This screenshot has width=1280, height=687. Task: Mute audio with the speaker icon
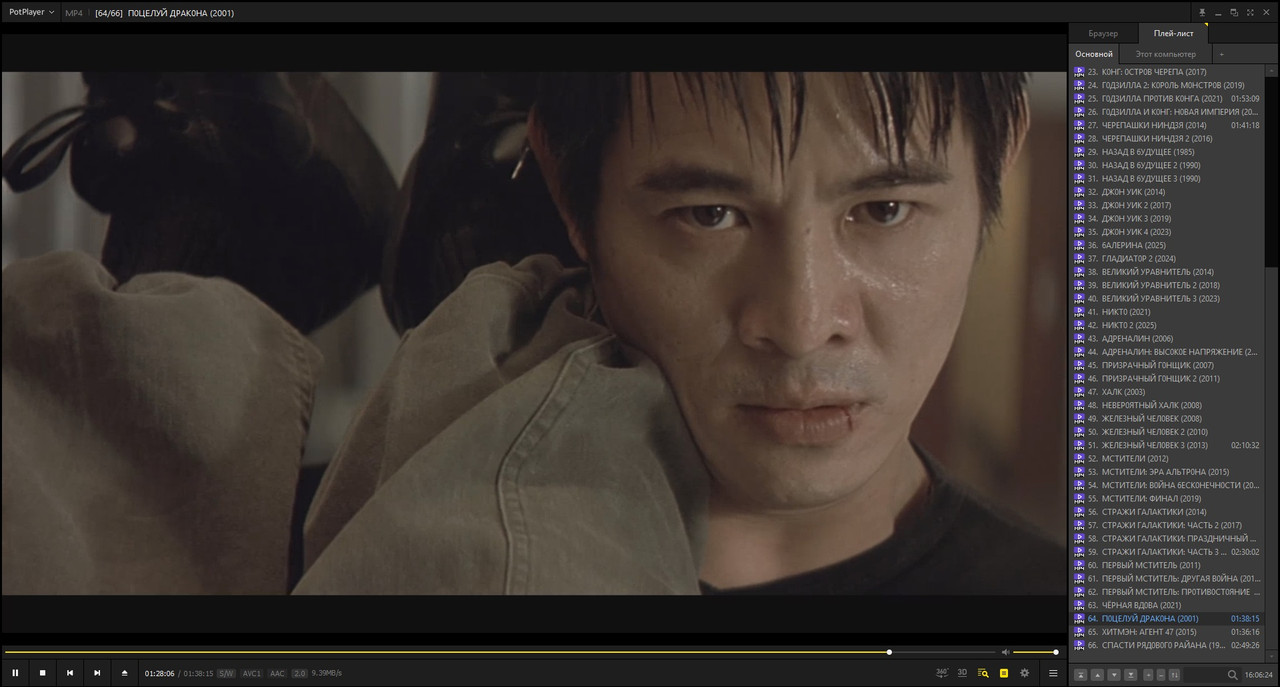tap(1005, 652)
